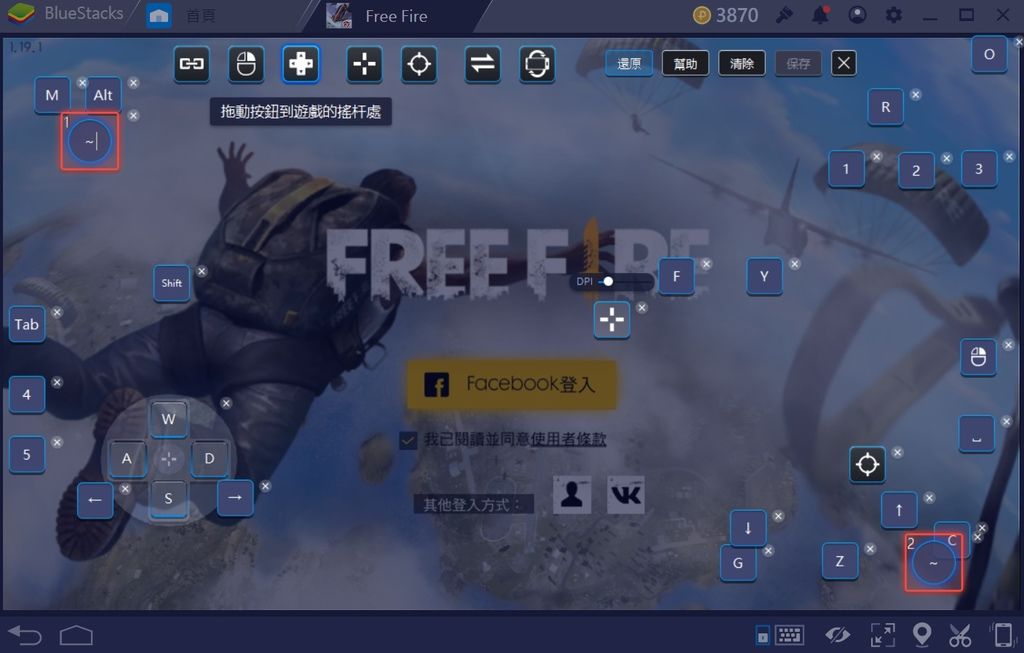
Task: Select the link/chain tool in keymapping toolbar
Action: point(191,64)
